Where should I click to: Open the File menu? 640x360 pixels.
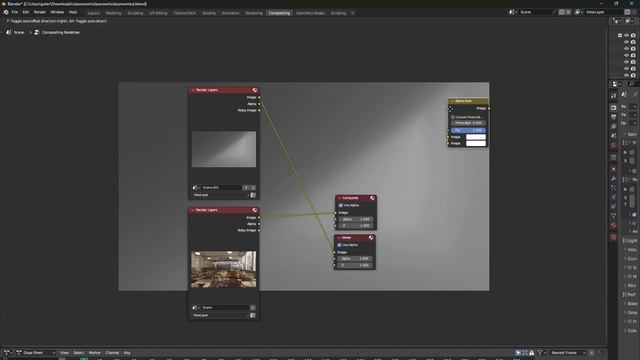[15, 12]
